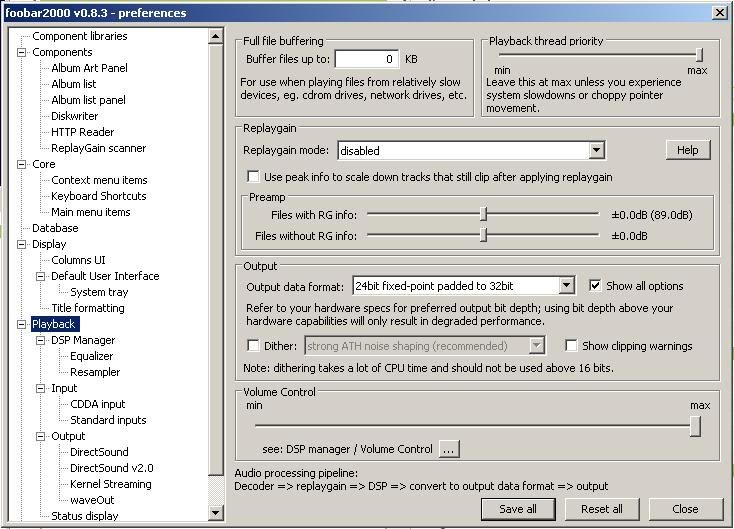The image size is (734, 529).
Task: Collapse the Components tree node
Action: (22, 52)
